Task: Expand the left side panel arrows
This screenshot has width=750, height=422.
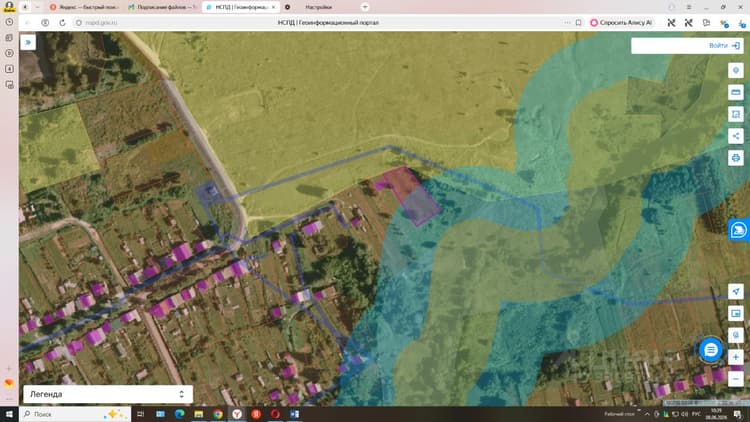Action: tap(28, 42)
